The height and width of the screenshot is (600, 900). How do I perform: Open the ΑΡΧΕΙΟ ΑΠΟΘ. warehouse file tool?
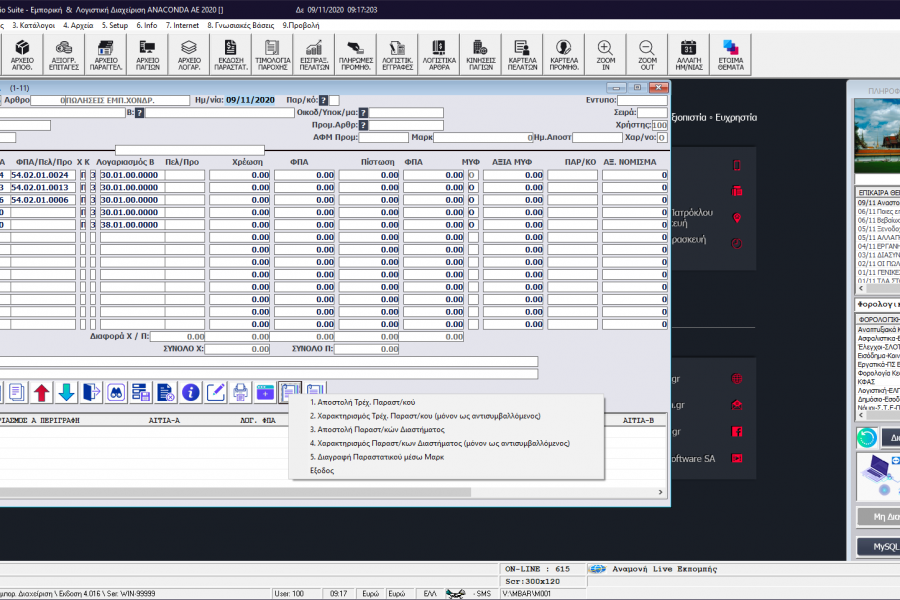(22, 55)
